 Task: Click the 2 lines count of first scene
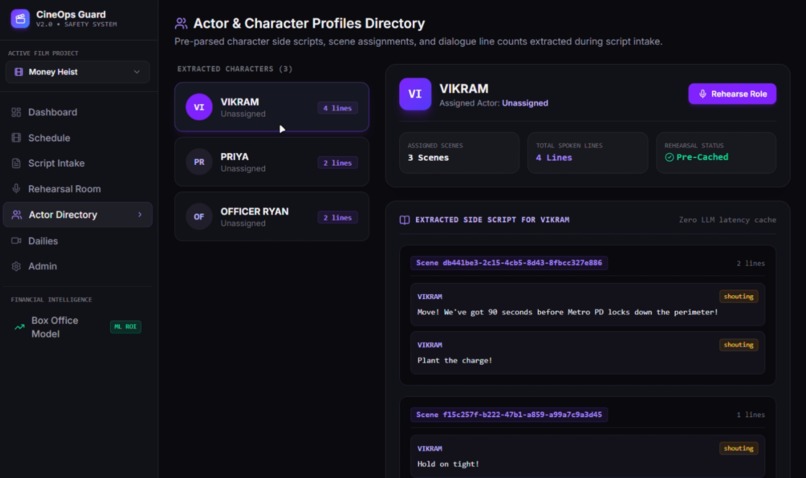750,263
